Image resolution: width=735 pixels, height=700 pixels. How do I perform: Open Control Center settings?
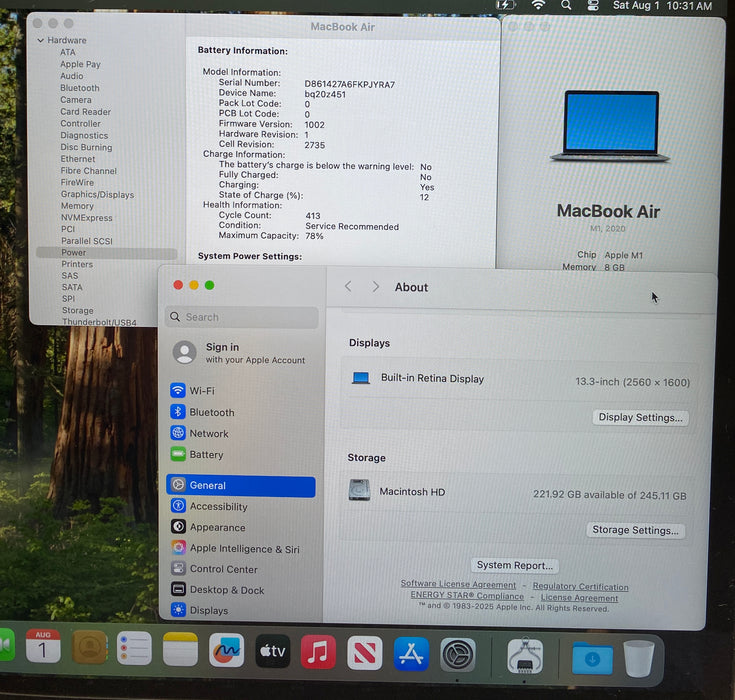(214, 568)
